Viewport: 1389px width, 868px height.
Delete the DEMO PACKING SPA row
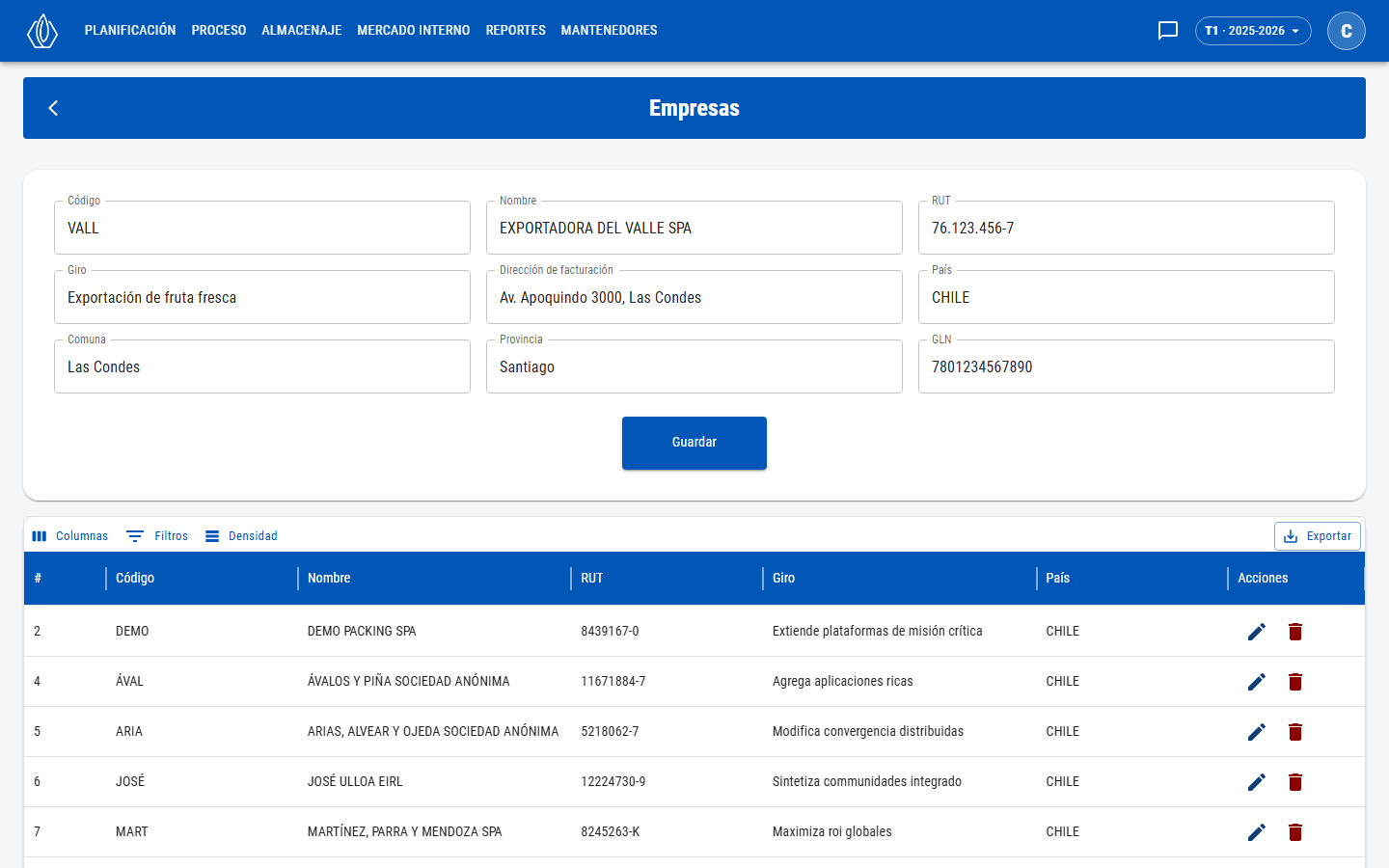coord(1295,632)
